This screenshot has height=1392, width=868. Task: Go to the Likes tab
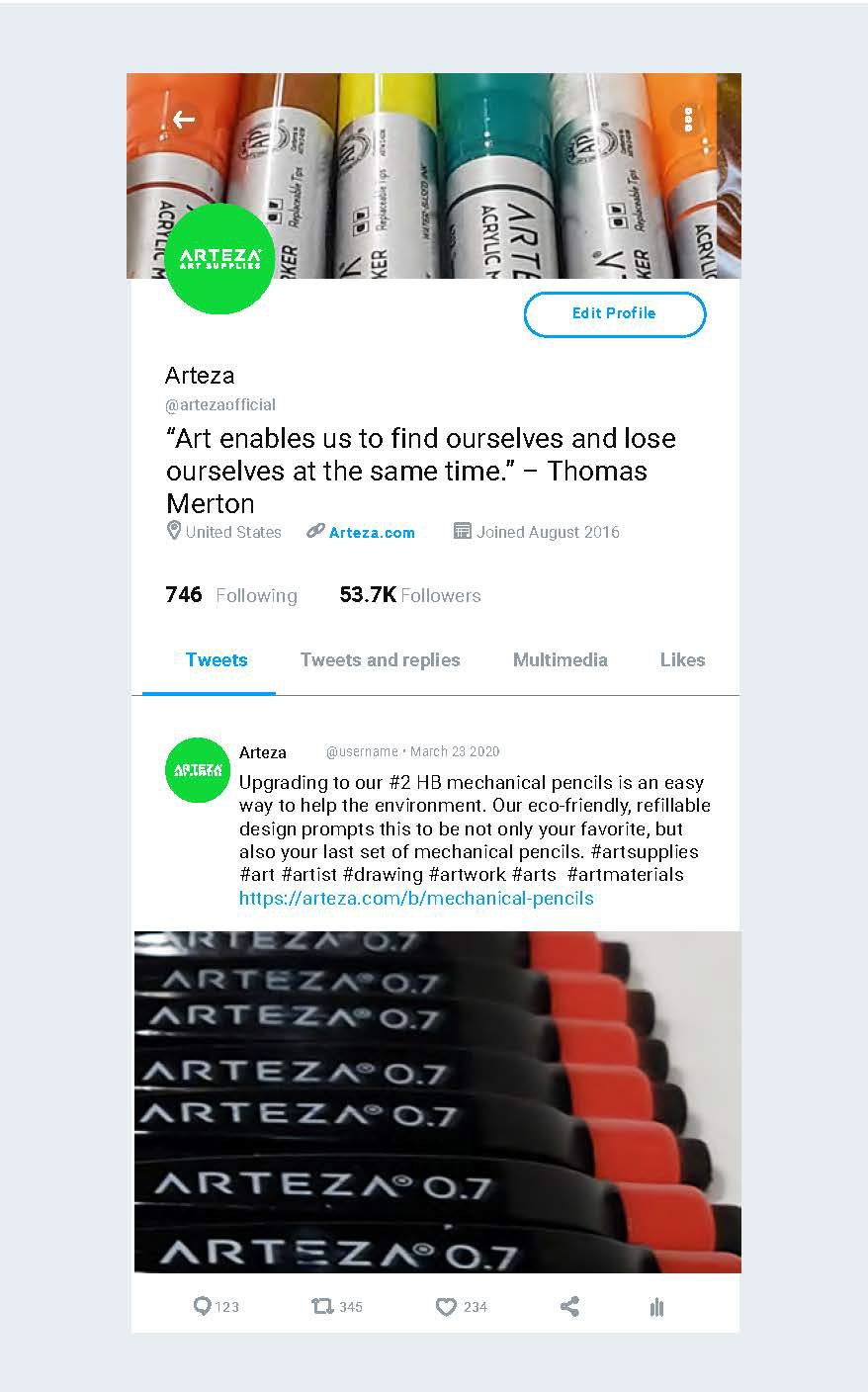682,659
